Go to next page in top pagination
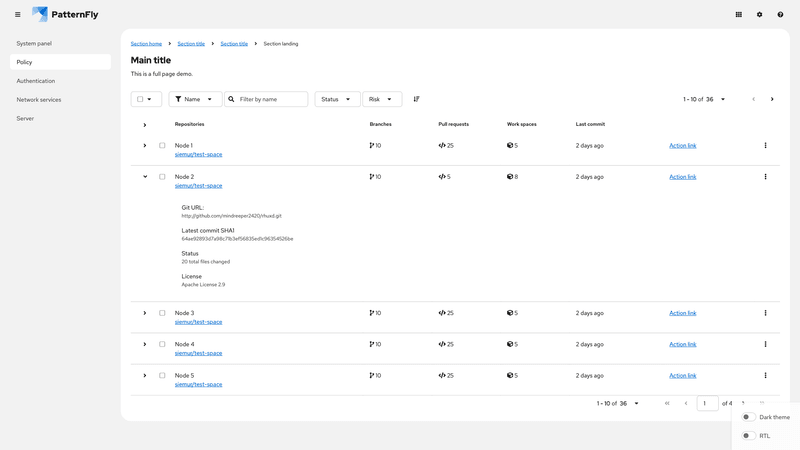The image size is (800, 450). click(772, 99)
